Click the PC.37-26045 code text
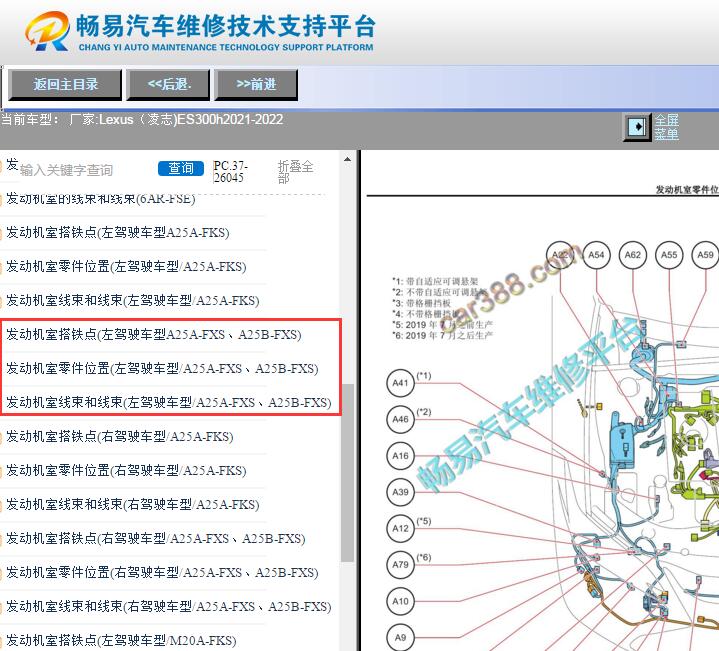 point(230,171)
